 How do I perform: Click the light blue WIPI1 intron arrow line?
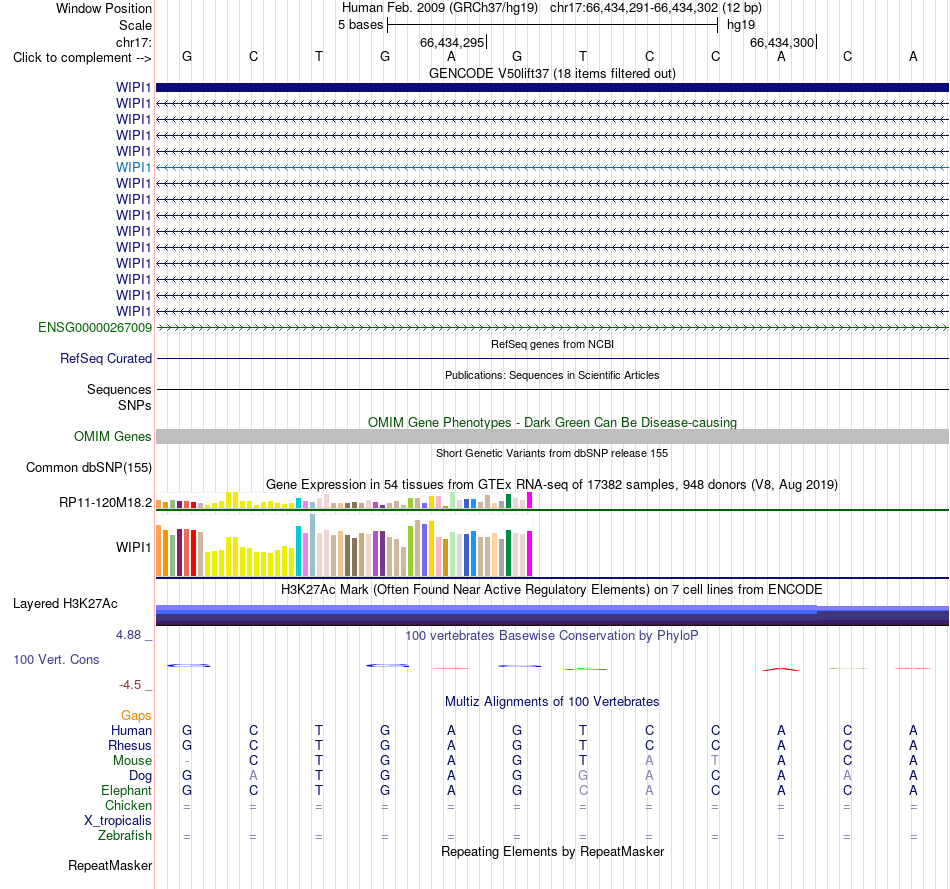tap(552, 167)
